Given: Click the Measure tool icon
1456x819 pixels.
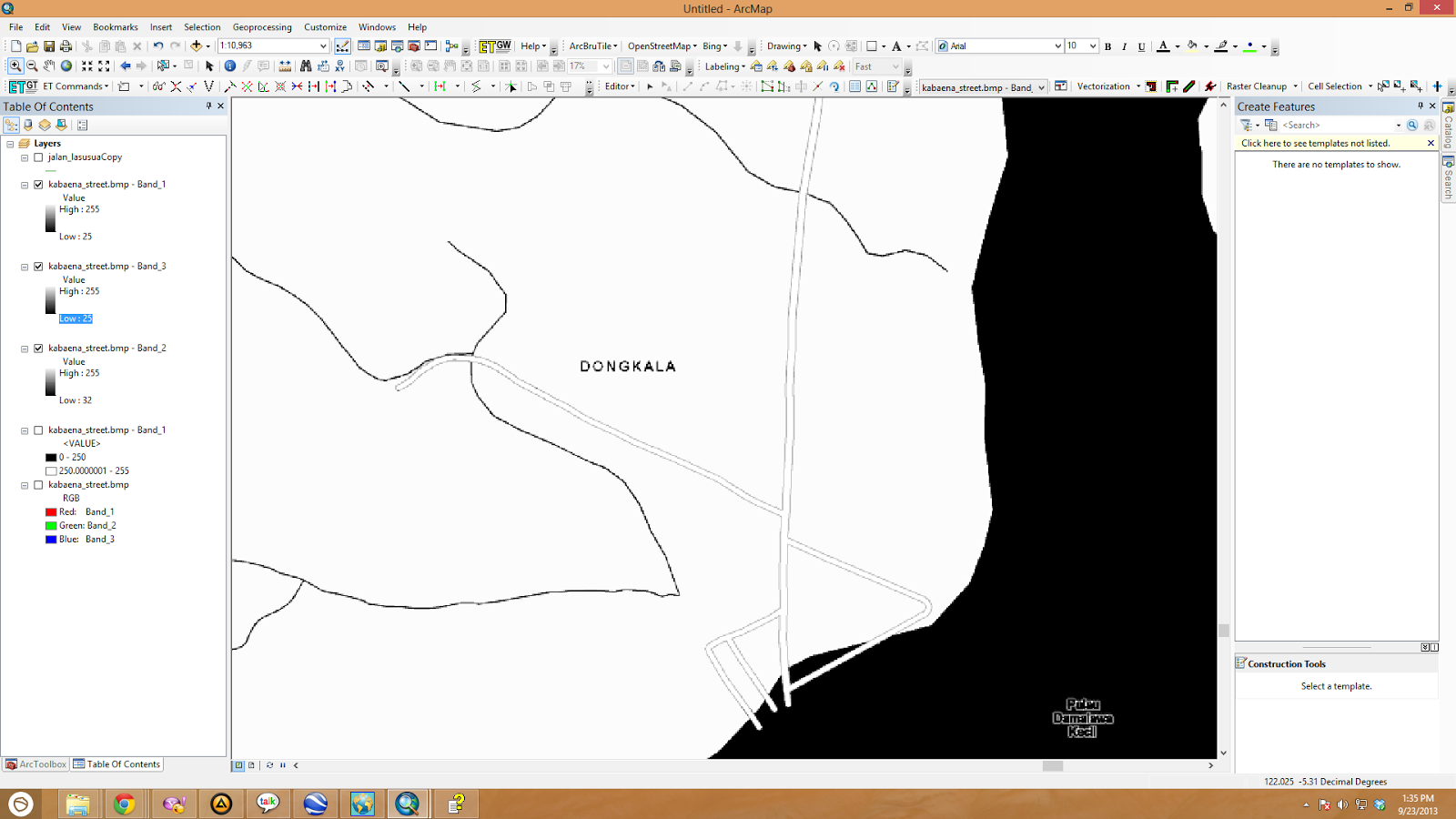Looking at the screenshot, I should click(285, 66).
